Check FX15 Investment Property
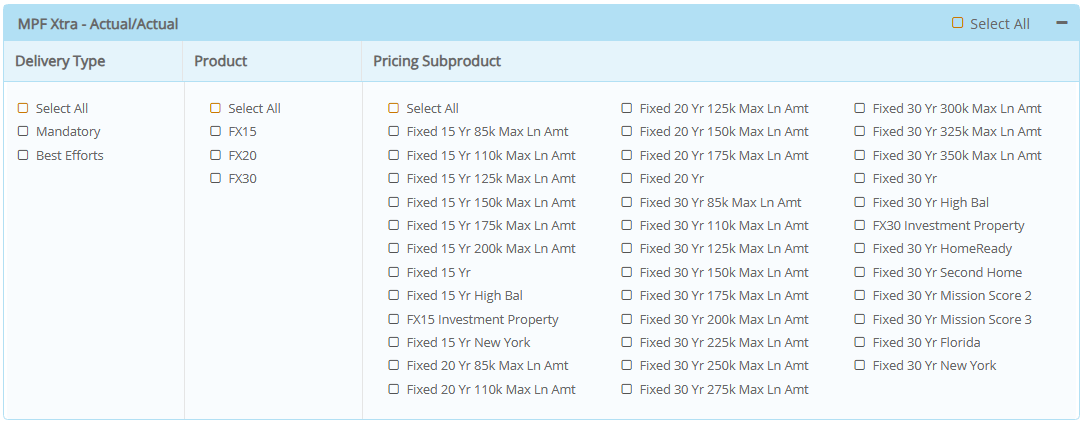Screen dimensions: 1084x422 coord(394,320)
